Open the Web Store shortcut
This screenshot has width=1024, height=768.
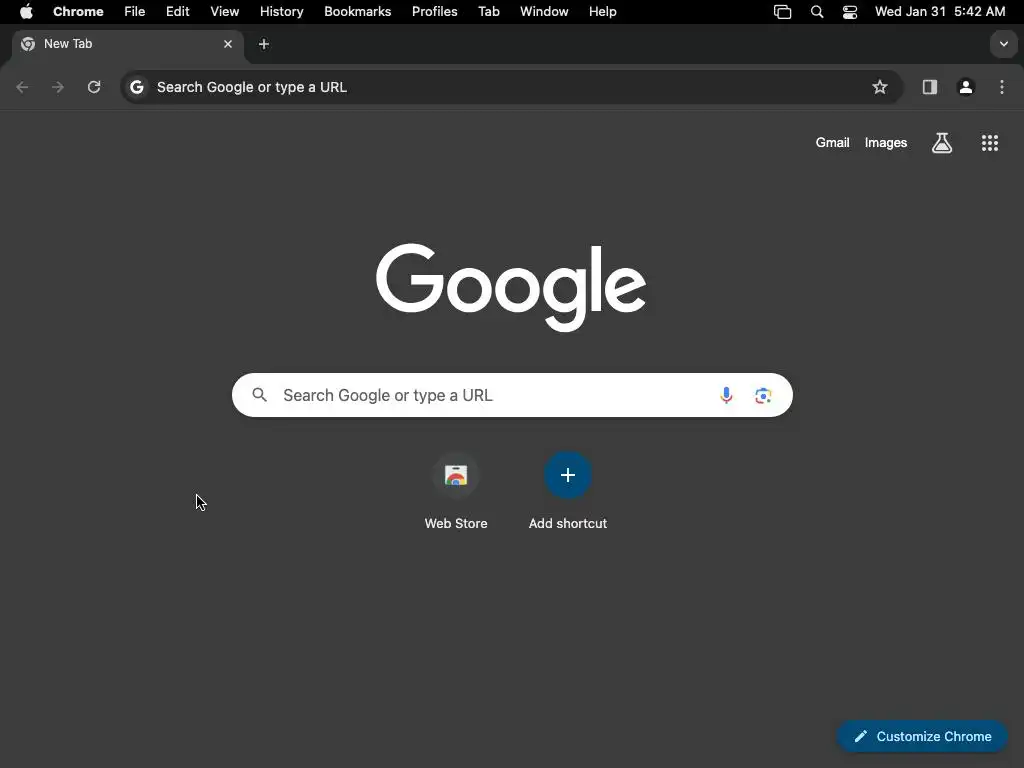[456, 491]
